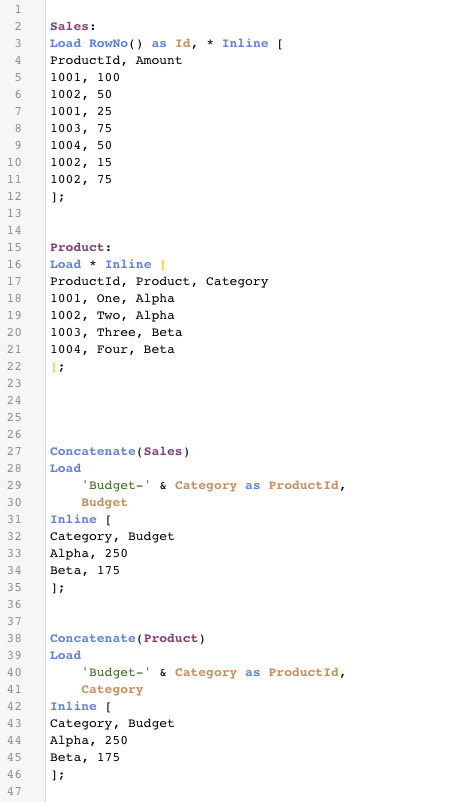Click the row 1003, Three, Beta
Screen dimensions: 459x802
[x=116, y=332]
